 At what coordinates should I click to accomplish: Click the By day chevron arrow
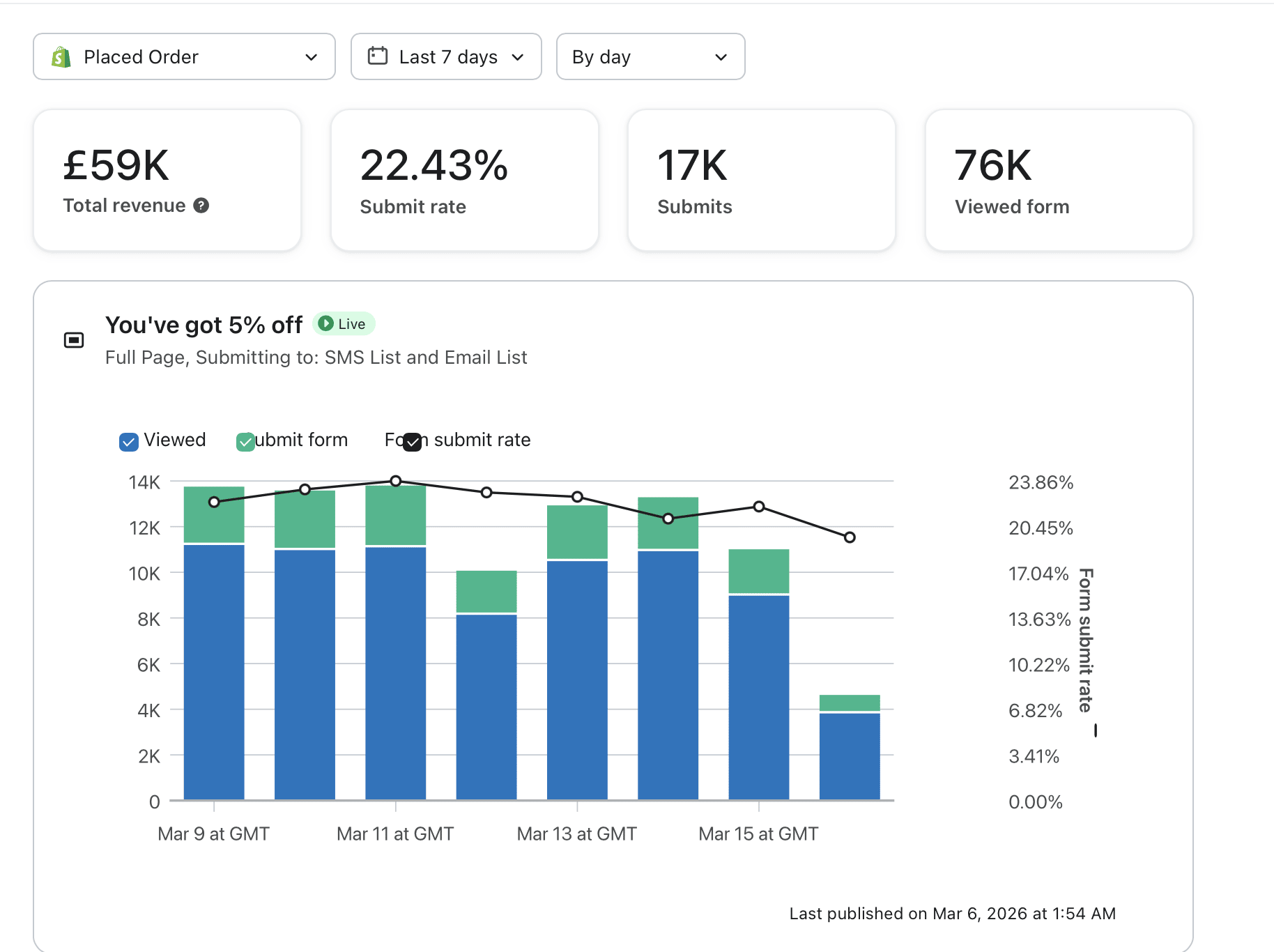click(x=721, y=57)
